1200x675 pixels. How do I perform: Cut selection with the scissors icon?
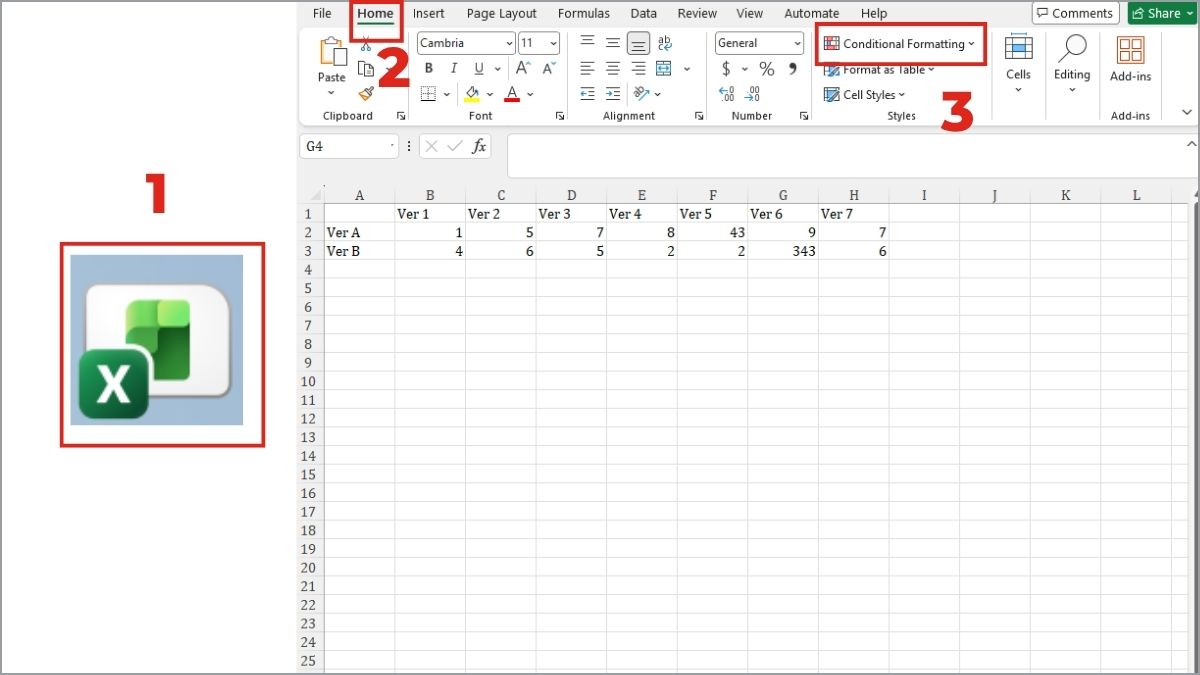pos(366,45)
